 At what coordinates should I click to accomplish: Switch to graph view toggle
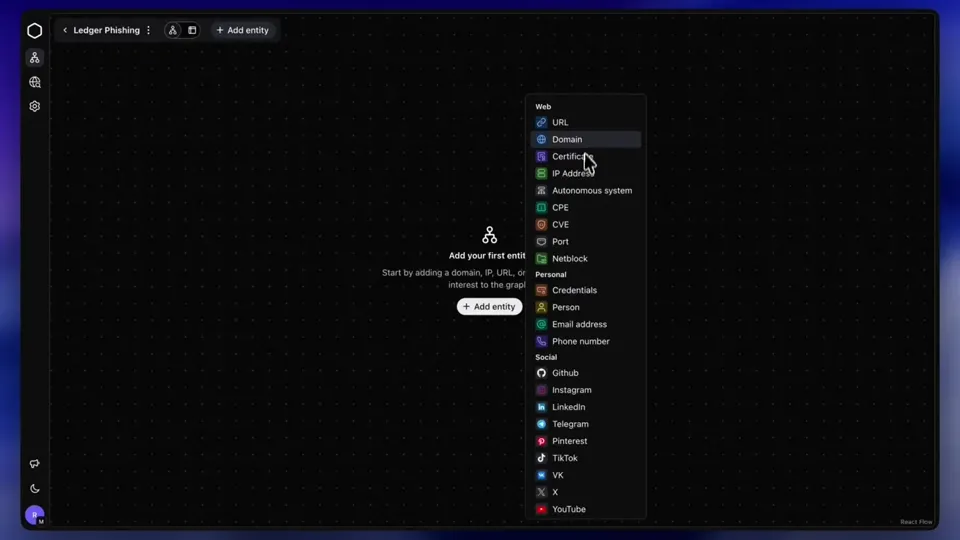pos(173,30)
